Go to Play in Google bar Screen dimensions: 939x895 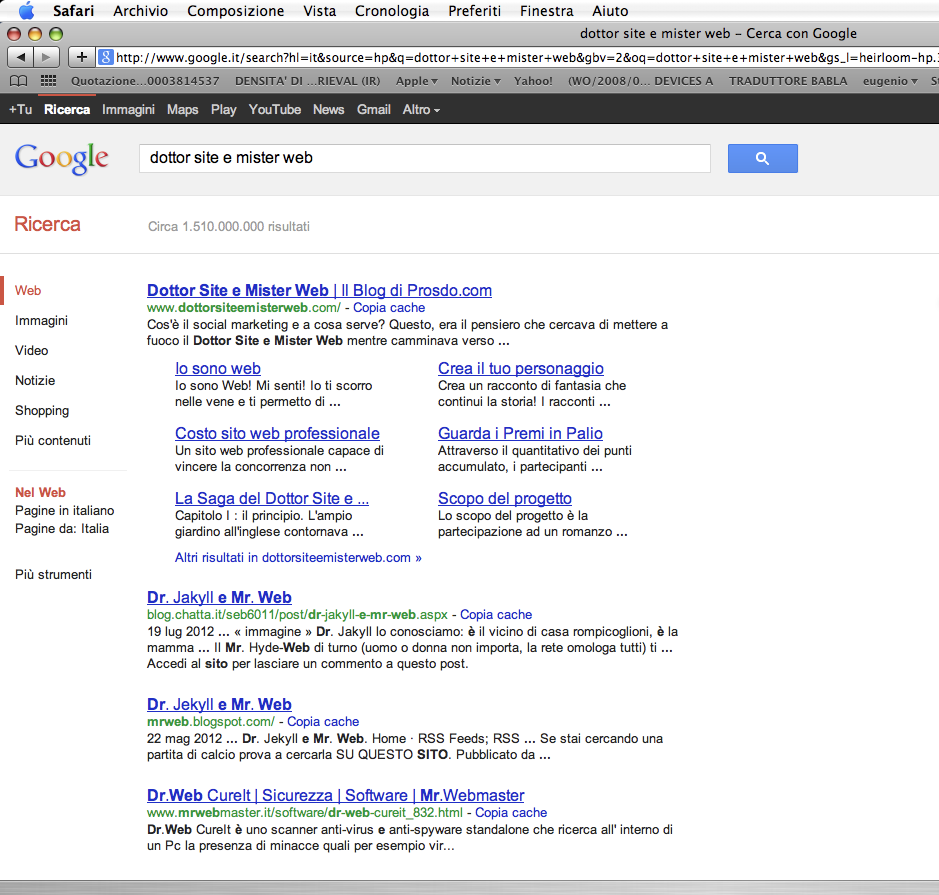tap(223, 110)
